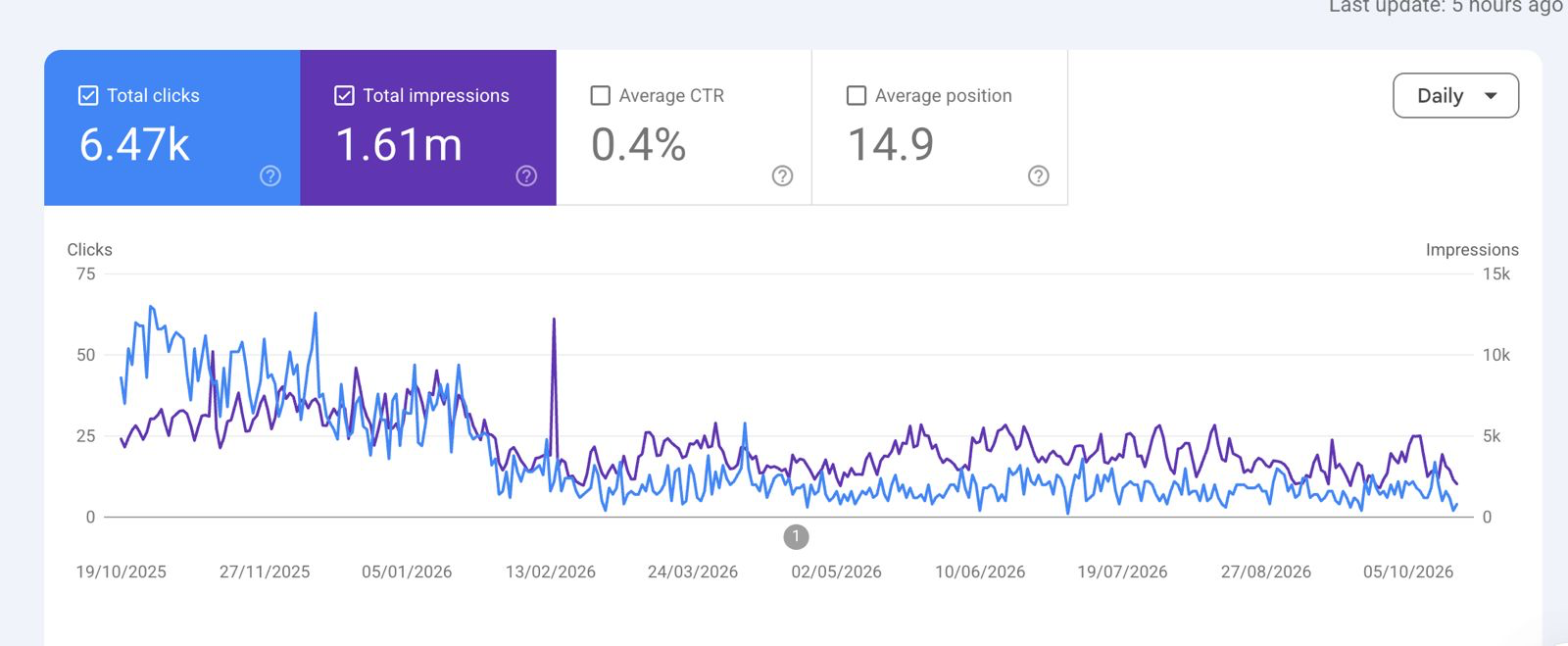Open the chart annotation marker labeled 1
This screenshot has height=646, width=1568.
(x=796, y=536)
